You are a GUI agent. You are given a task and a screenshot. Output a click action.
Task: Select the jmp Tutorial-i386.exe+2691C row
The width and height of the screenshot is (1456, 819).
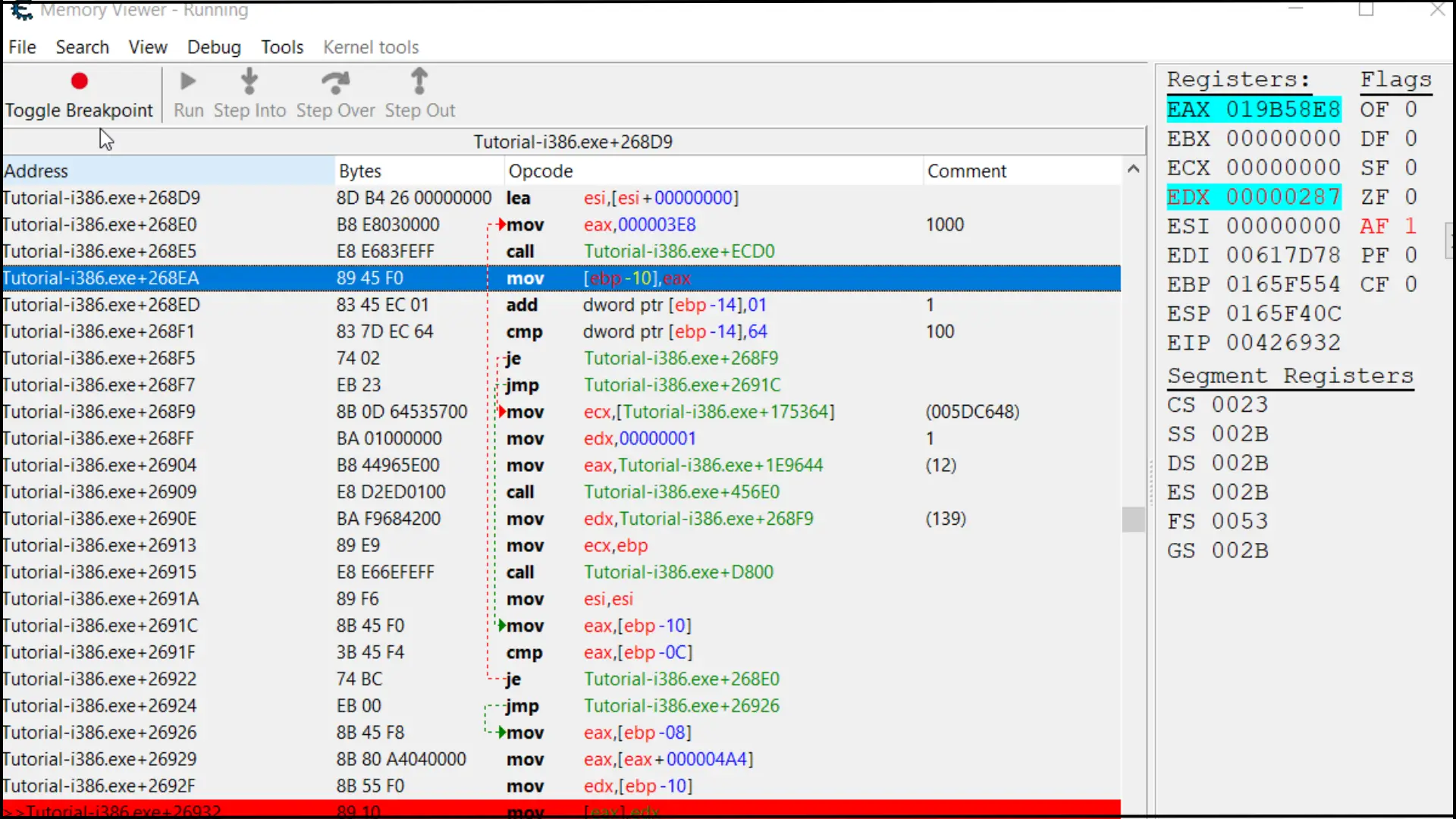pos(561,385)
